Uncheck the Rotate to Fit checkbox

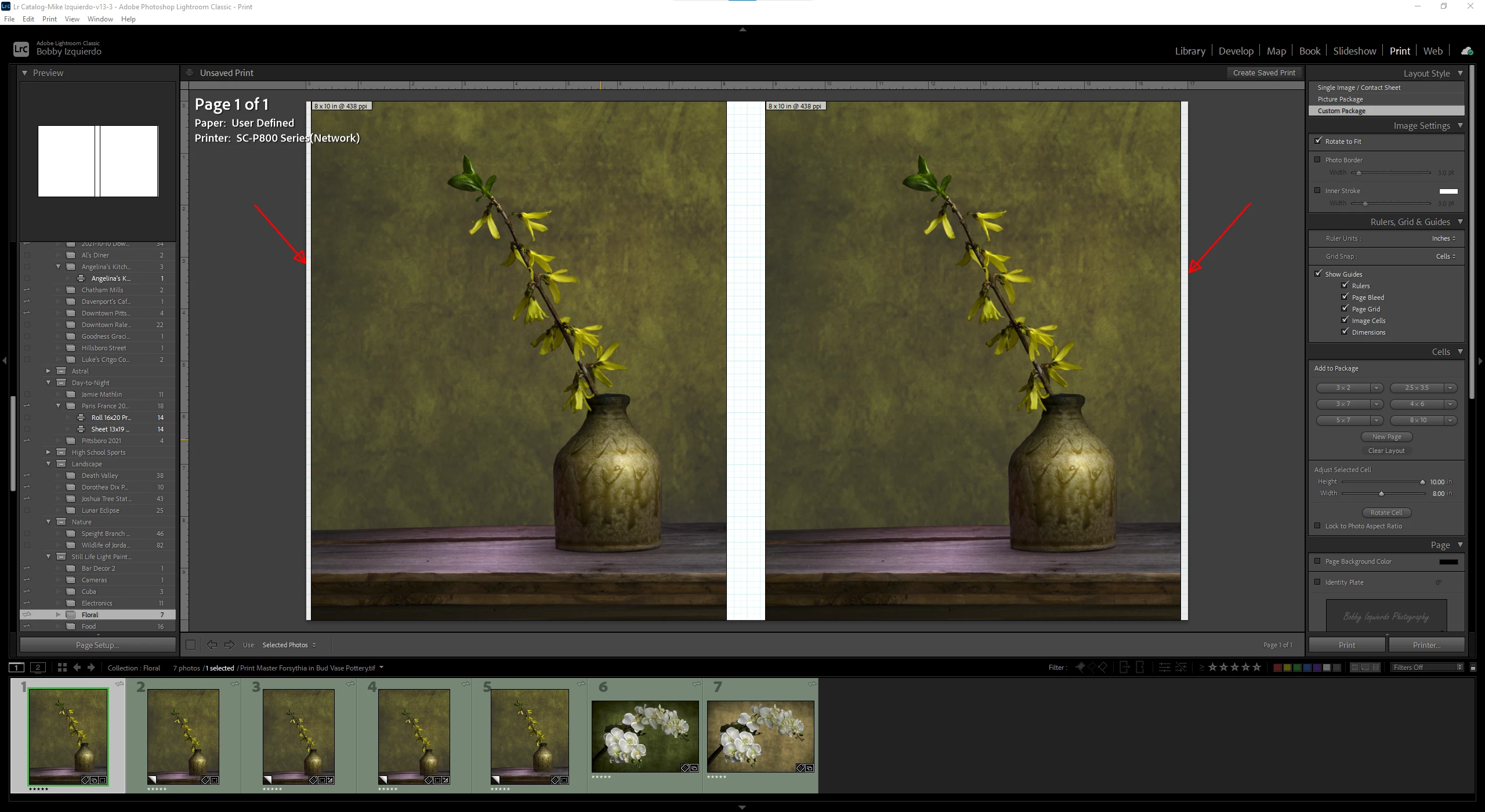click(x=1318, y=141)
